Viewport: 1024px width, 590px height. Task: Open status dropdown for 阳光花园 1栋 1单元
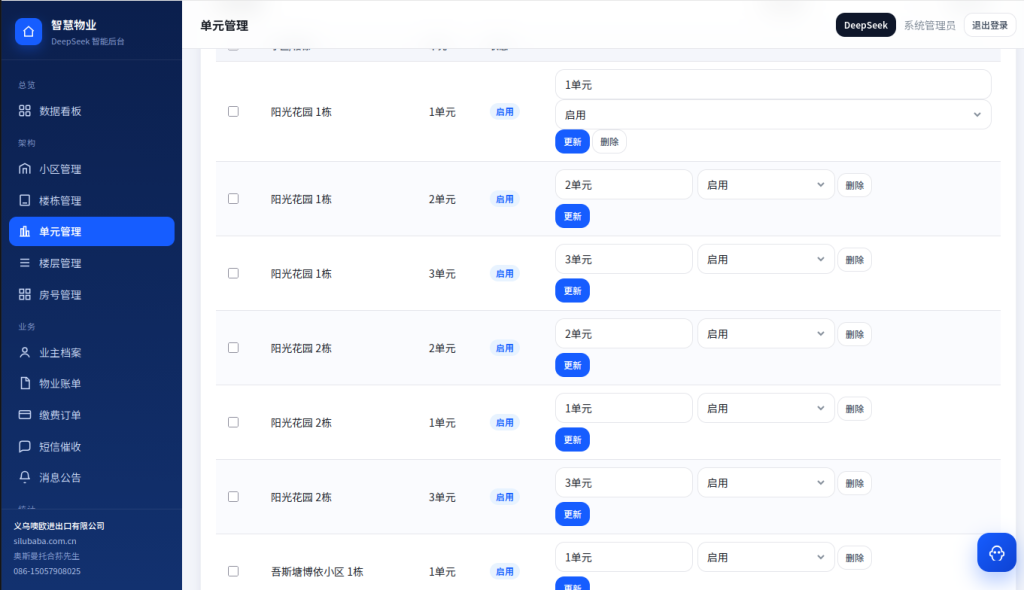pos(773,114)
